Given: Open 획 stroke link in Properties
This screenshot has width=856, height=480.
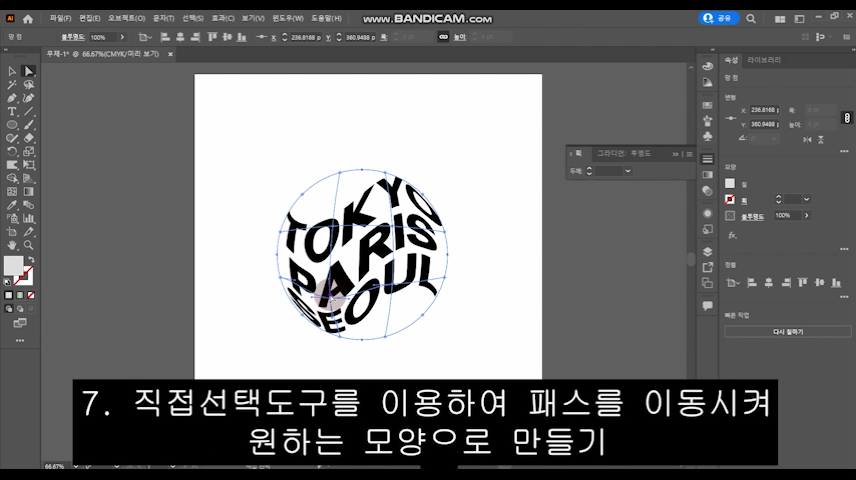Looking at the screenshot, I should pos(744,200).
